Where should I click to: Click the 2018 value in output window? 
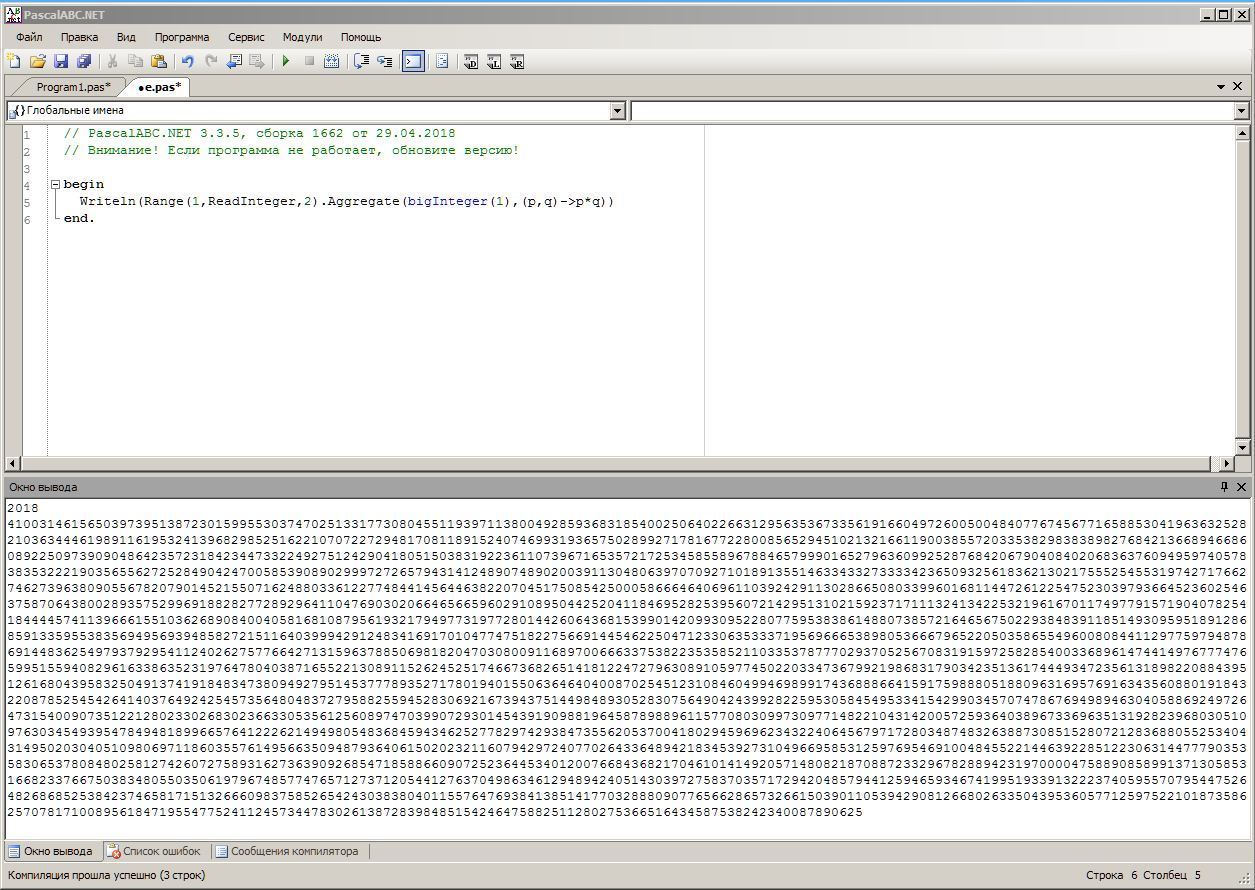[x=22, y=508]
